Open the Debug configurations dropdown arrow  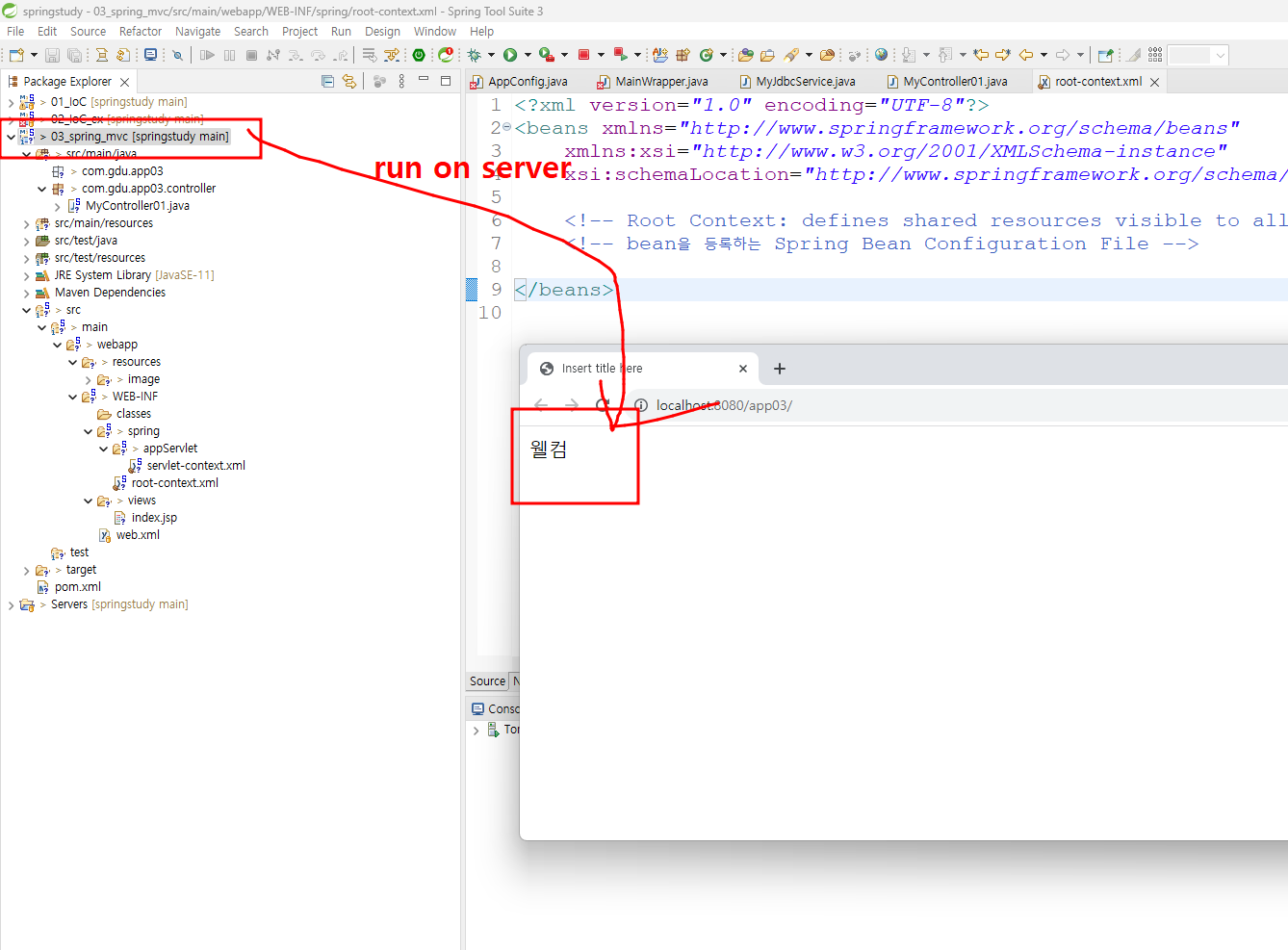tap(491, 55)
